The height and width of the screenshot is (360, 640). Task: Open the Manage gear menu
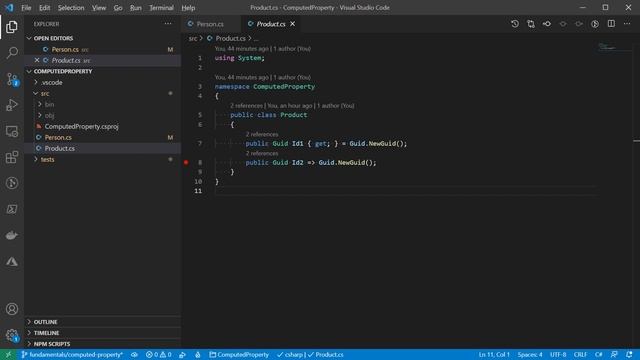(12, 336)
